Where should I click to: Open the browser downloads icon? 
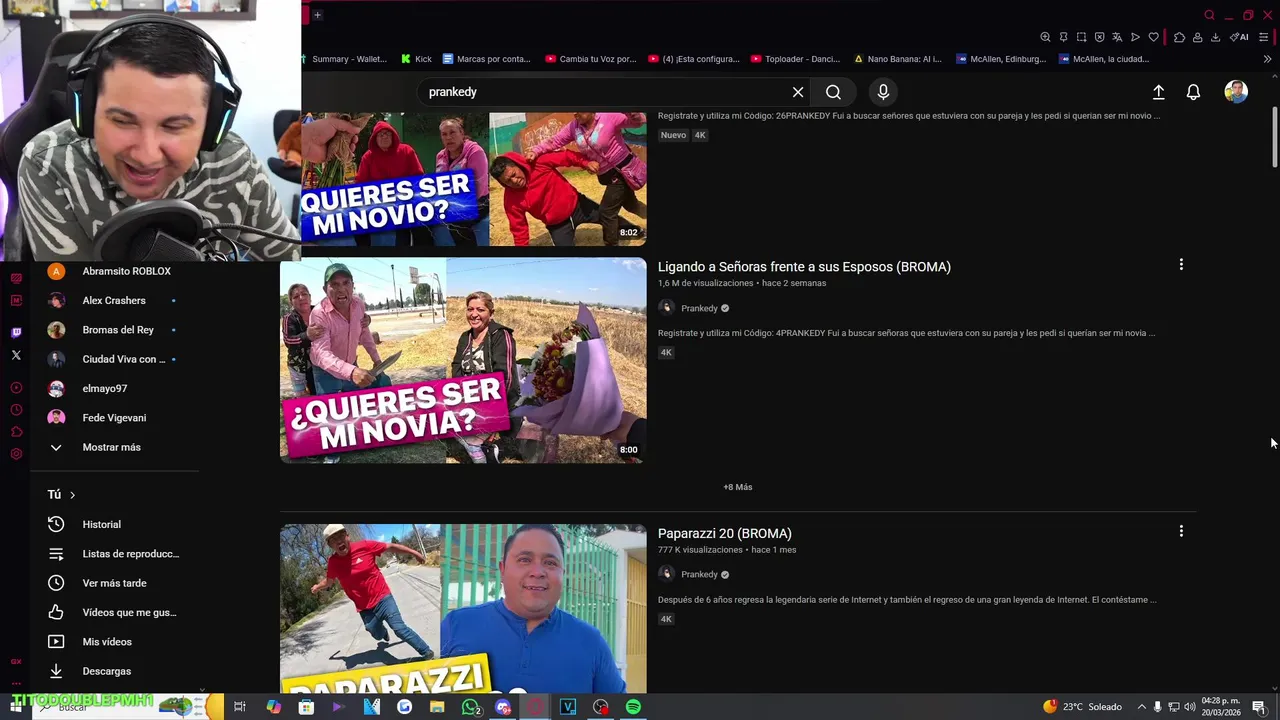coord(1215,37)
